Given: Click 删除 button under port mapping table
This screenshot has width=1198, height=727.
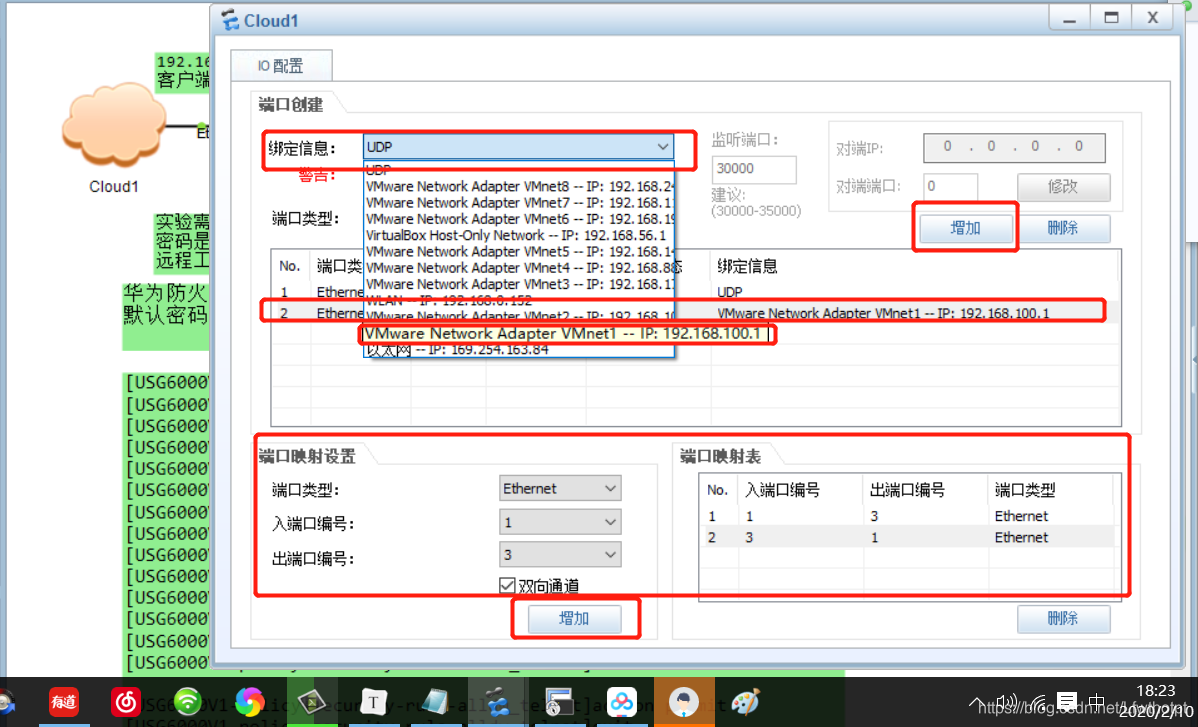Looking at the screenshot, I should point(1063,618).
